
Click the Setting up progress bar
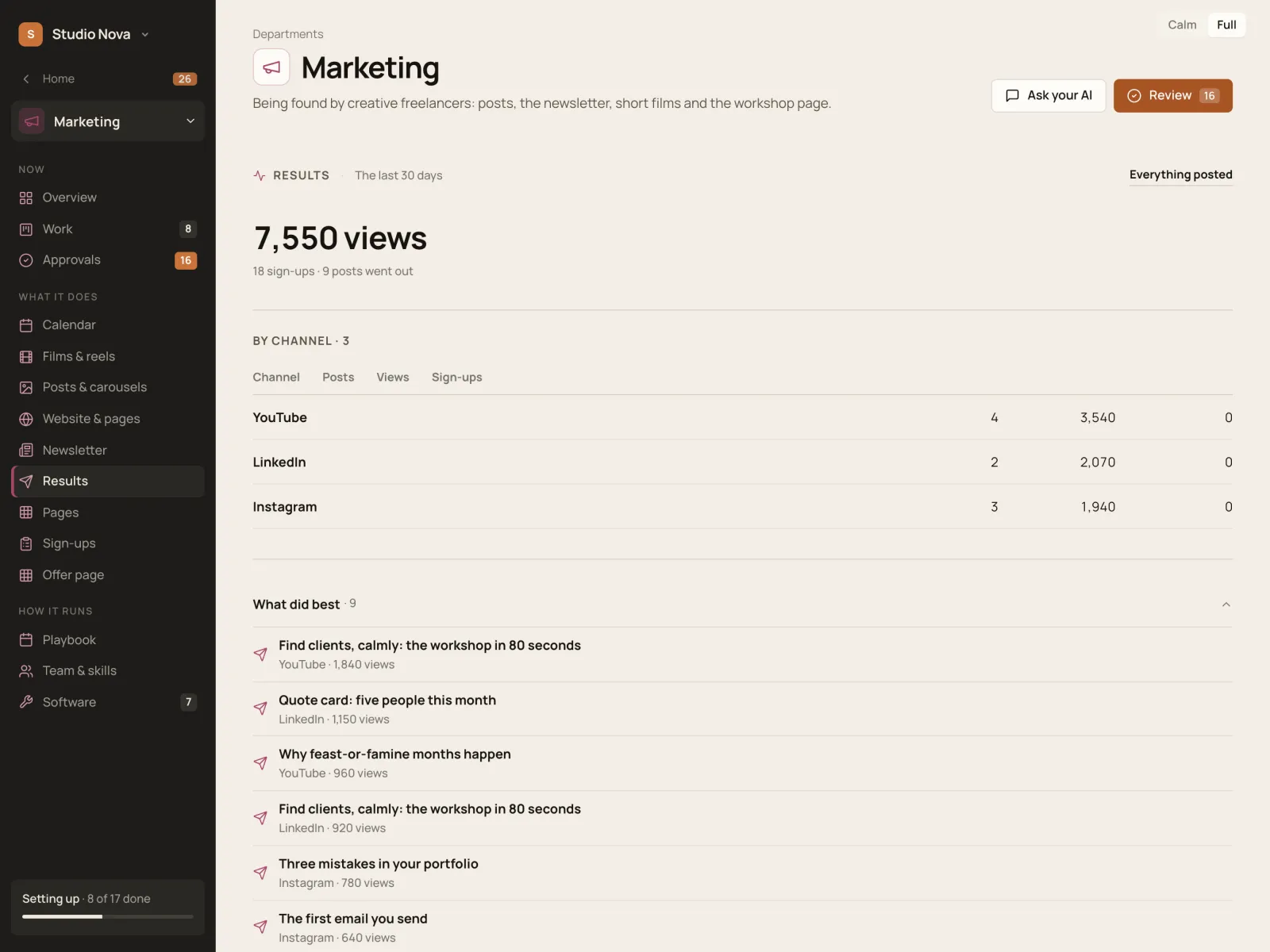click(108, 917)
